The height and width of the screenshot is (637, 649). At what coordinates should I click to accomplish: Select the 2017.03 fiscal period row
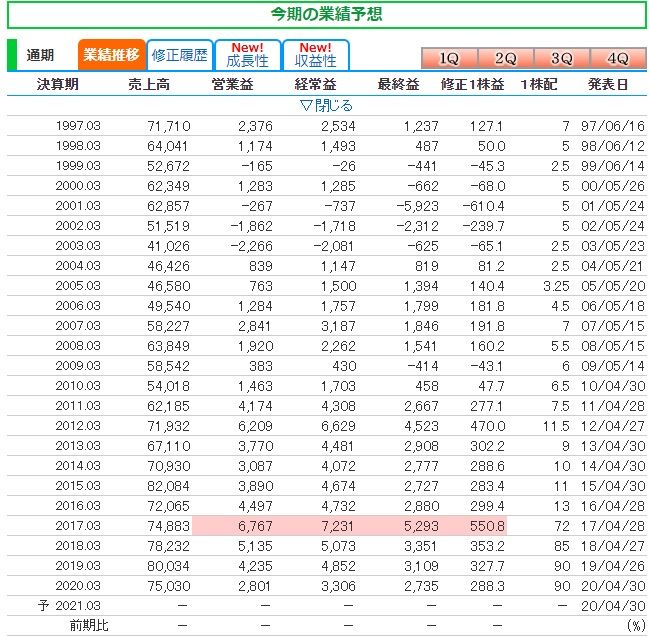78,525
